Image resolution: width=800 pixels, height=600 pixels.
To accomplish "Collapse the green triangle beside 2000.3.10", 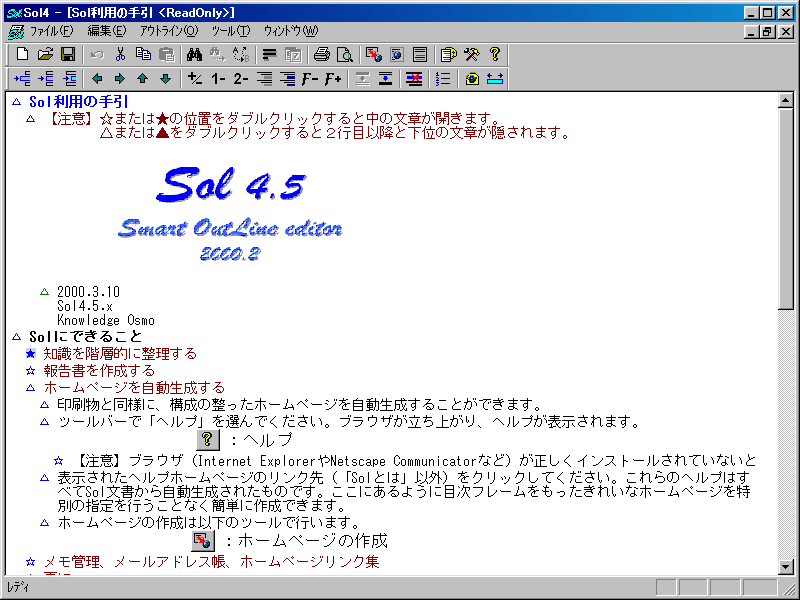I will click(44, 292).
